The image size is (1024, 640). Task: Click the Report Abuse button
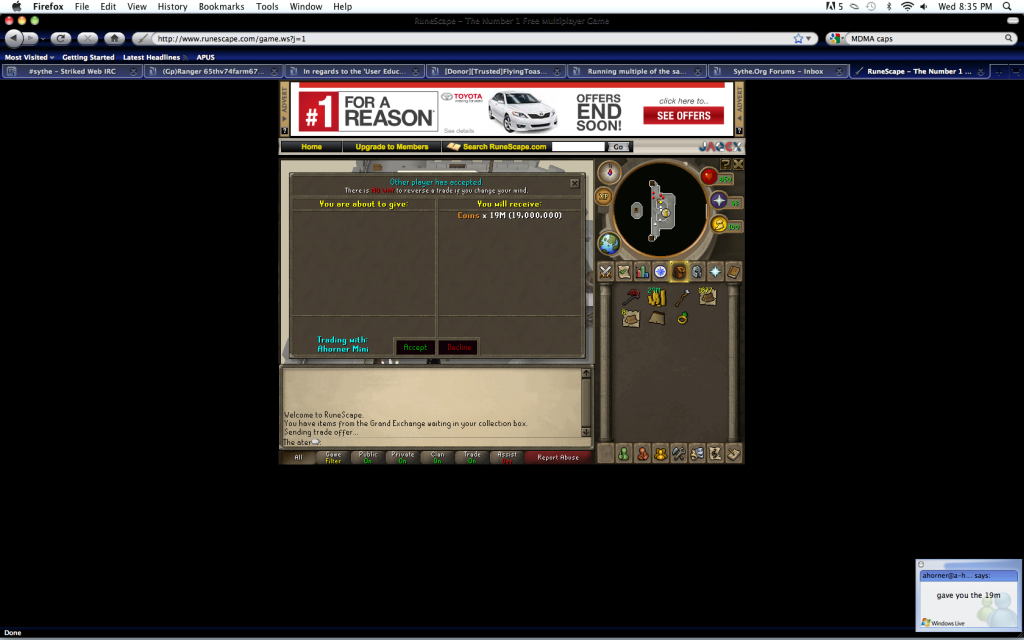click(558, 458)
